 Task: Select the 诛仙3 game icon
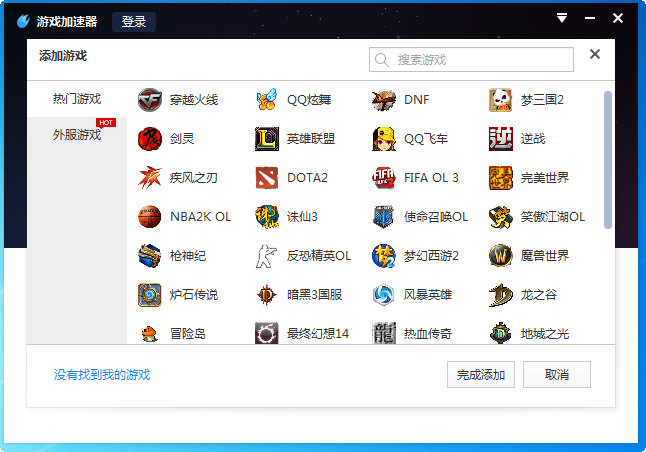(267, 217)
